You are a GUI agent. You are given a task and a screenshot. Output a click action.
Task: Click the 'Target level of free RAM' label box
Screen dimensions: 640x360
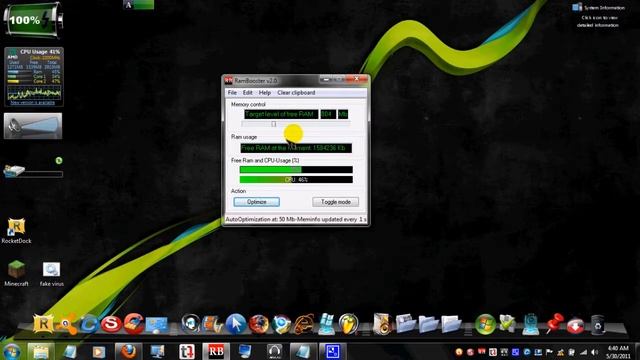point(281,114)
